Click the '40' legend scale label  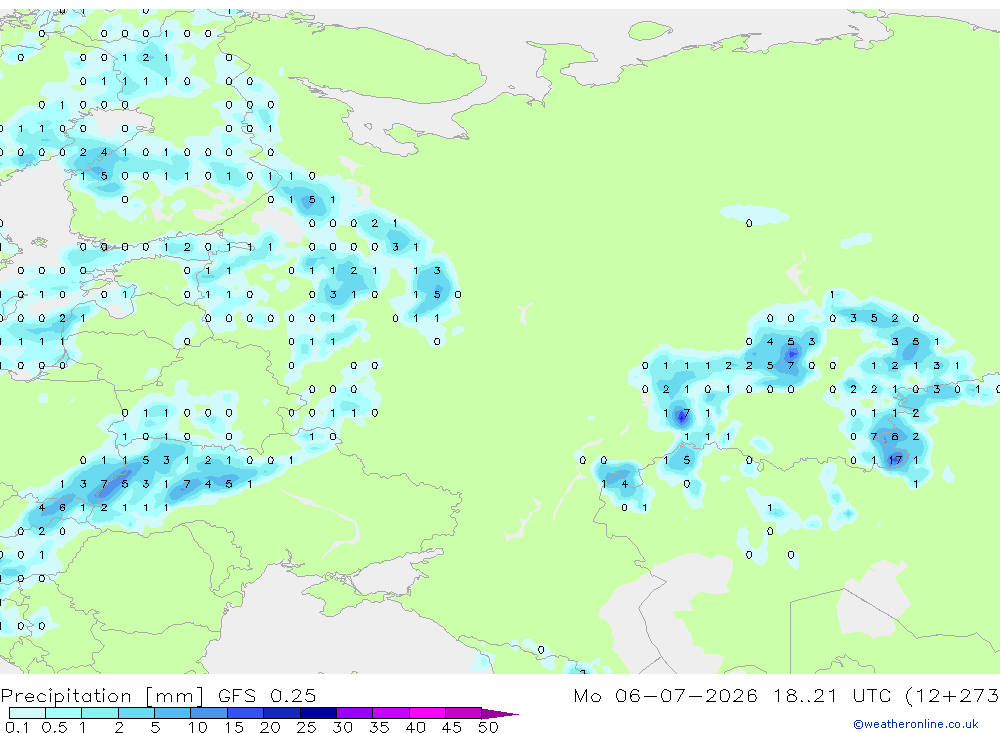coord(416,727)
